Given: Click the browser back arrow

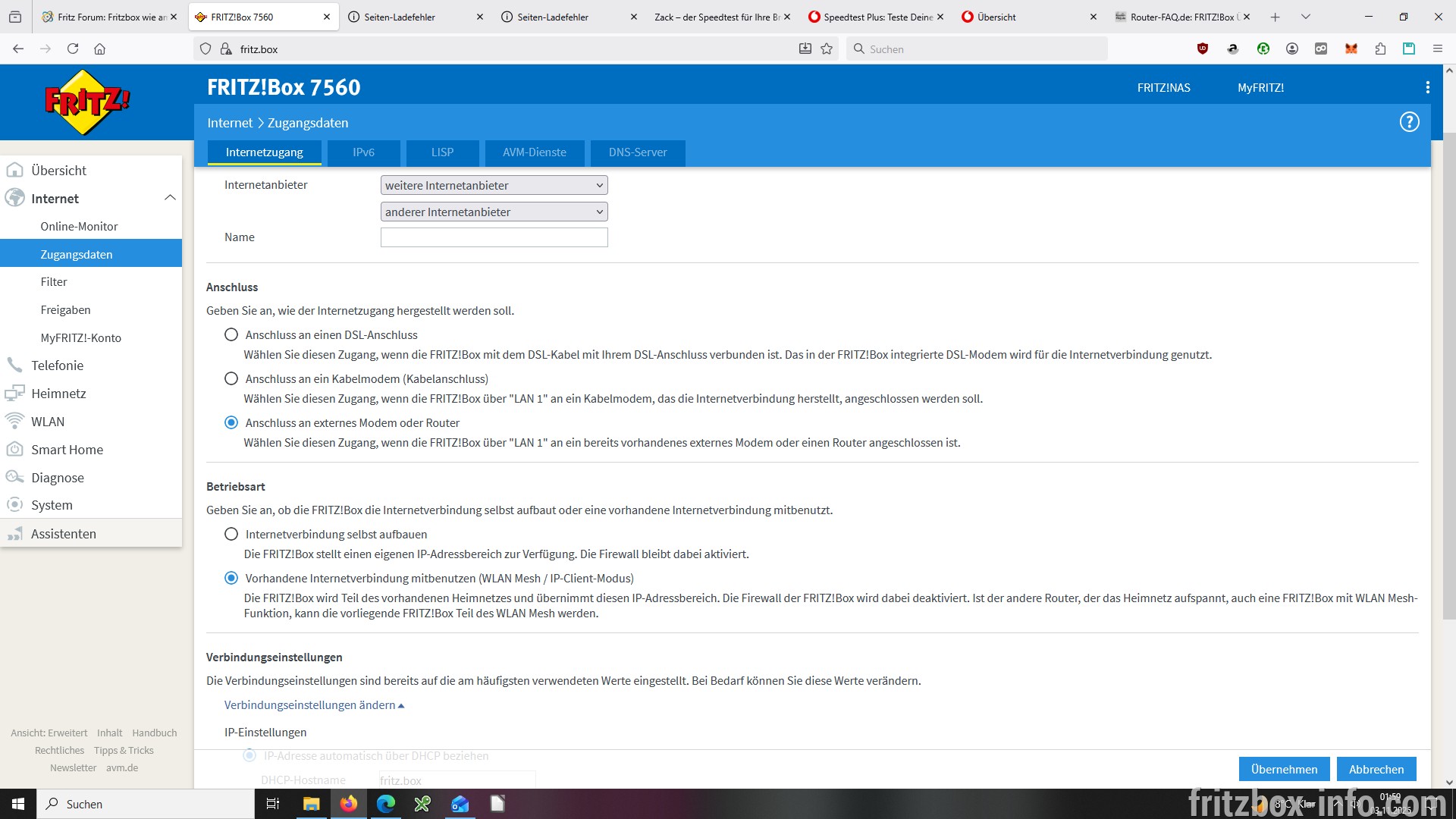Looking at the screenshot, I should 18,49.
